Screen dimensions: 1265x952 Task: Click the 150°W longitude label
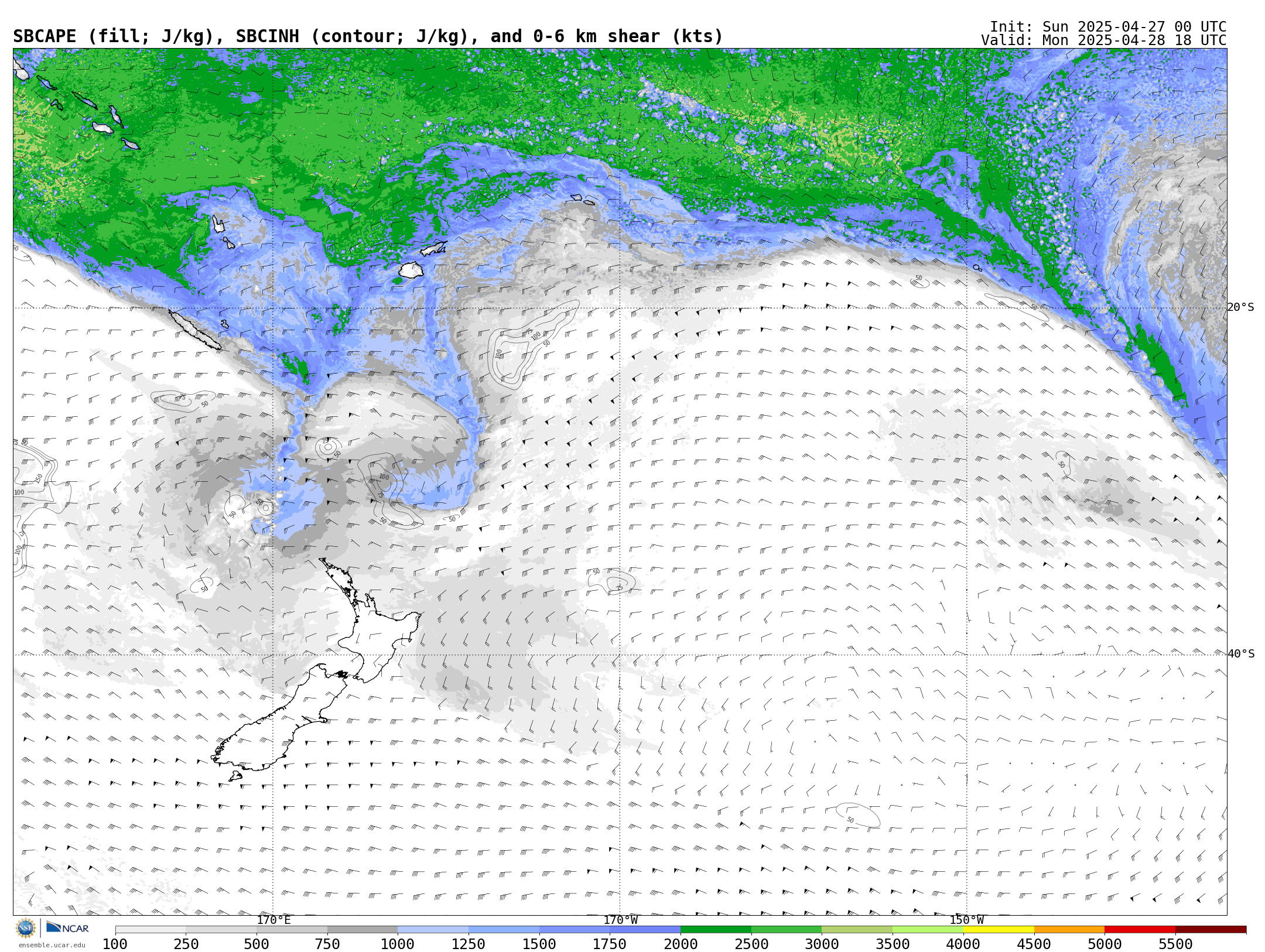966,920
